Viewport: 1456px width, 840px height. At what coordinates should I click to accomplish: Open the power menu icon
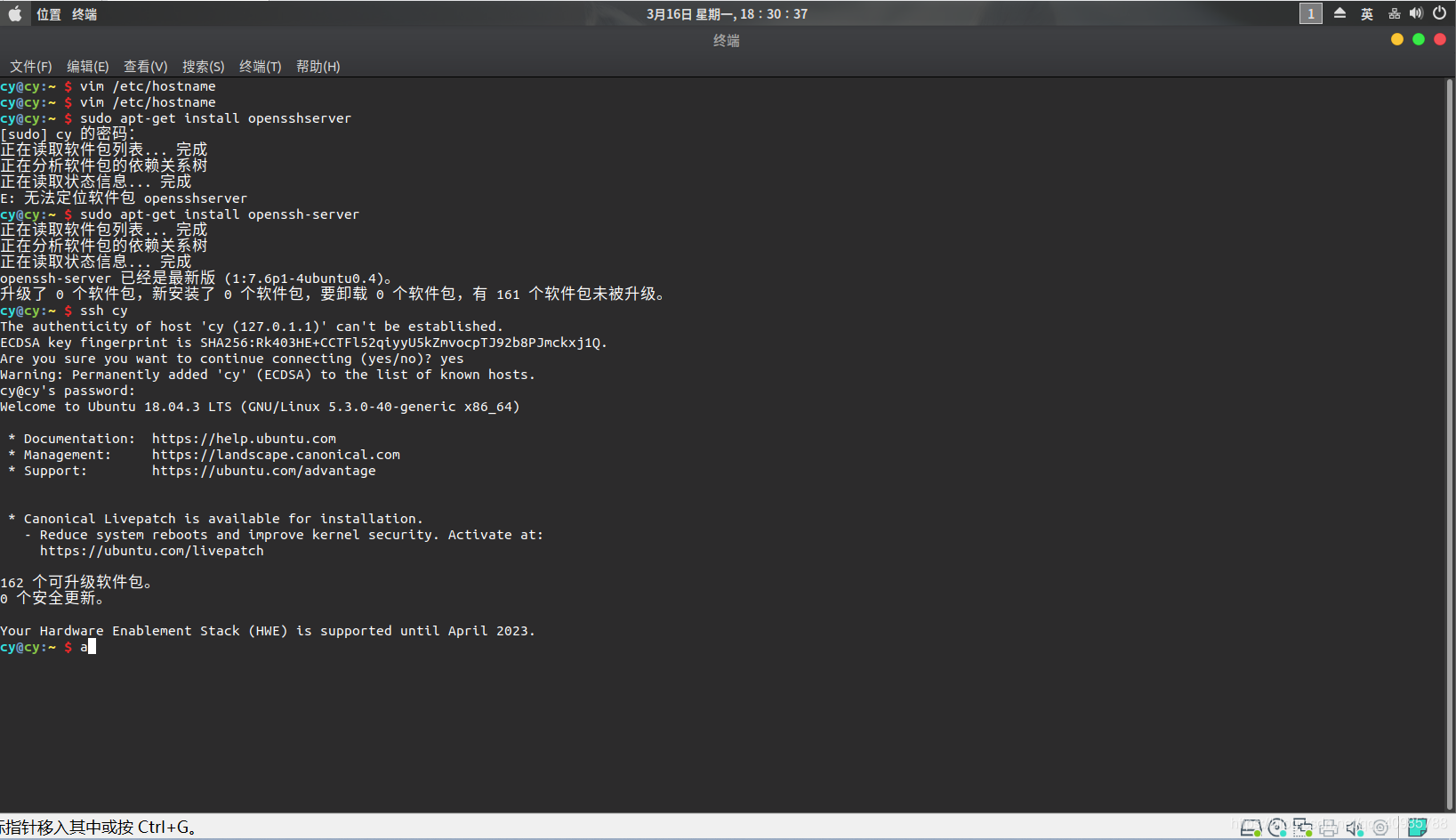(x=1439, y=13)
